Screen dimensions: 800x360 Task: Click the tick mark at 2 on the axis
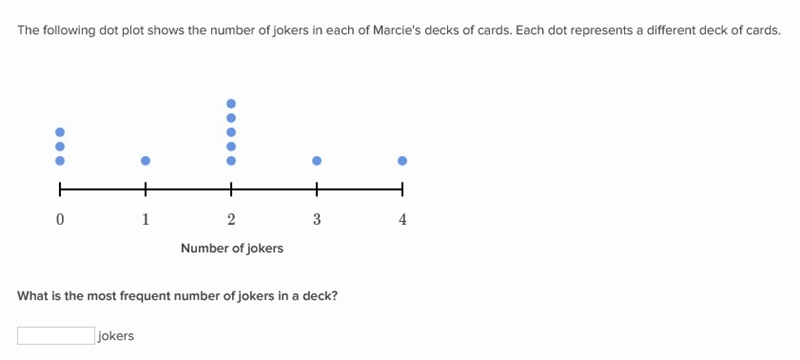click(x=231, y=190)
